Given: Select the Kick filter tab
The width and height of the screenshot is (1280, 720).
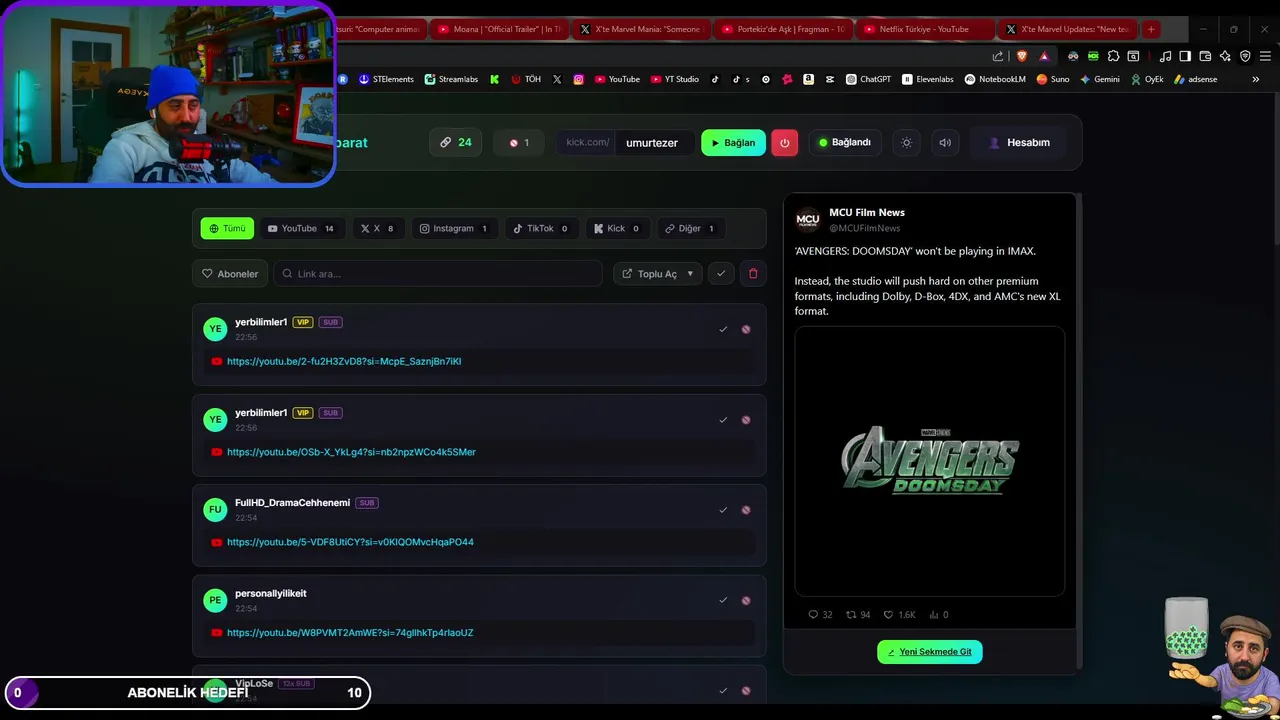Looking at the screenshot, I should point(617,228).
